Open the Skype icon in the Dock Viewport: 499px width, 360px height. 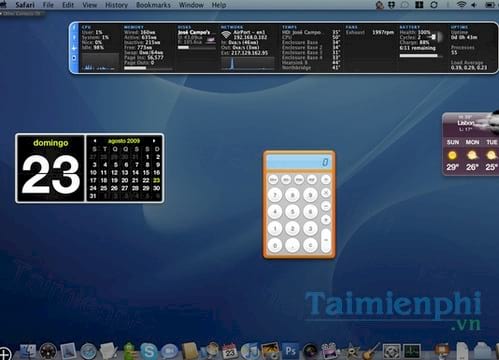click(148, 351)
